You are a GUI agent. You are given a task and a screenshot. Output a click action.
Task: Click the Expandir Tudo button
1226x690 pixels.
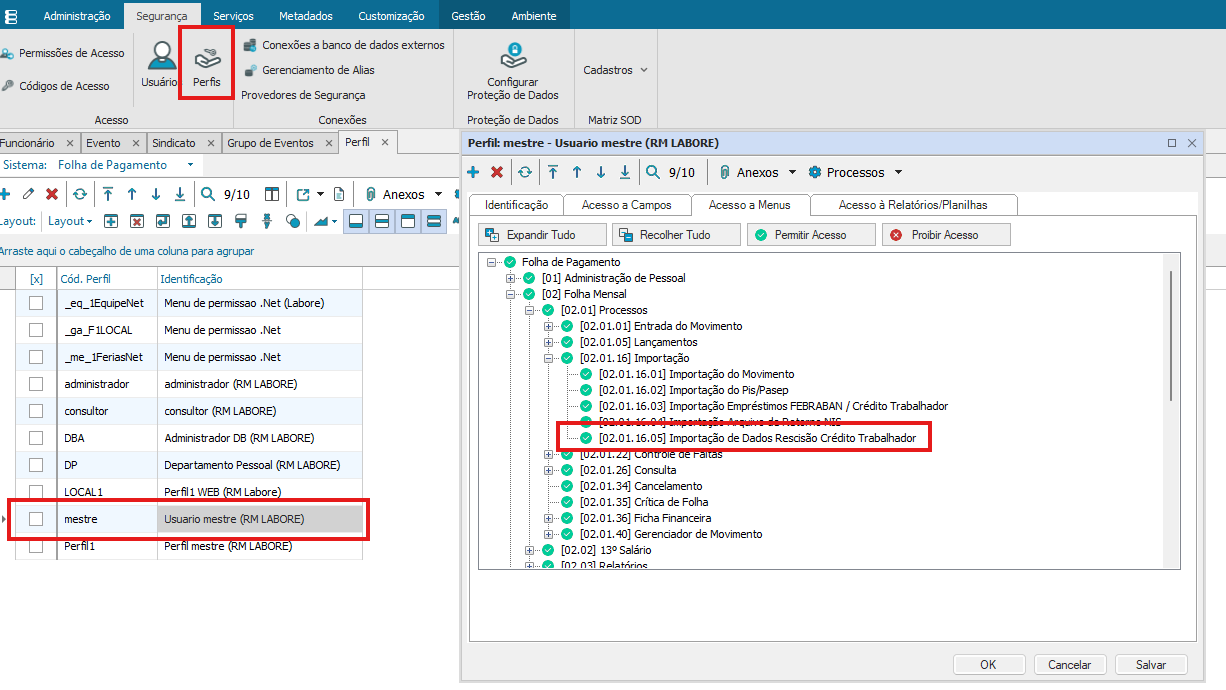coord(542,235)
